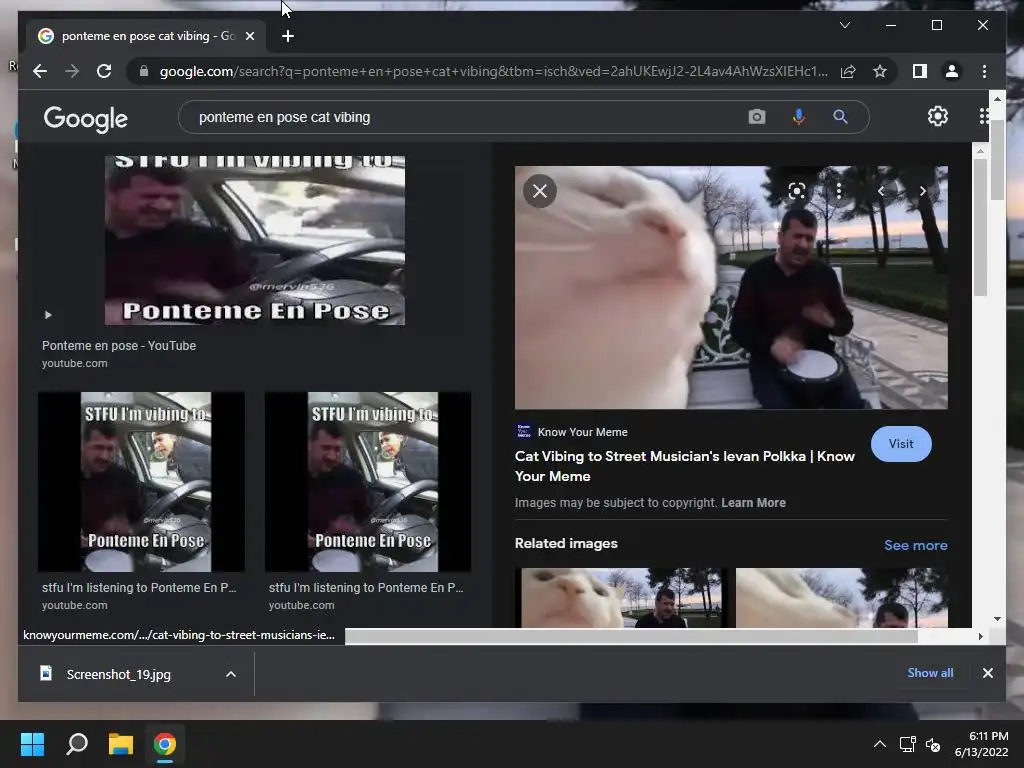Expand the tab search dropdown
This screenshot has width=1024, height=768.
[x=844, y=25]
